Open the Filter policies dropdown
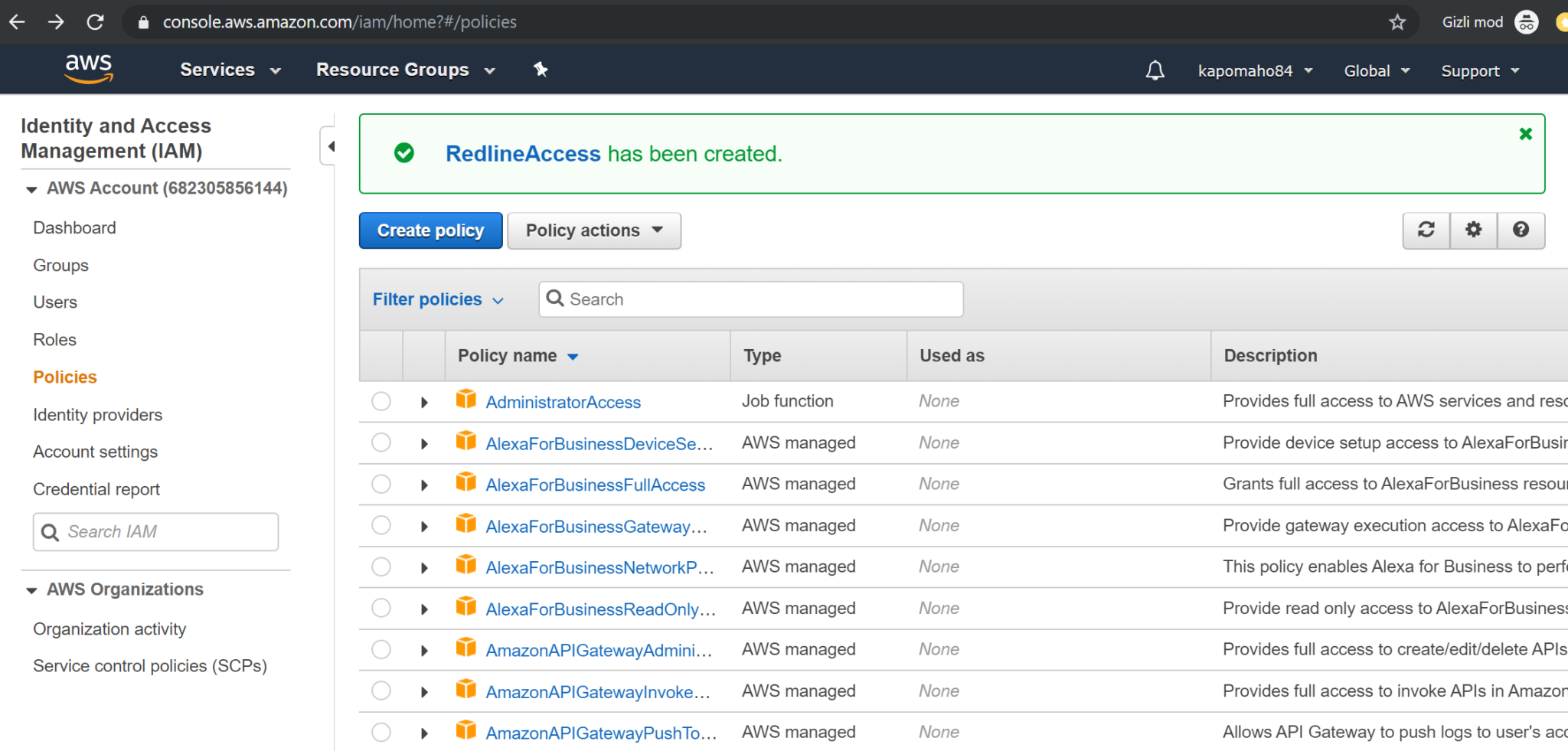Screen dimensions: 1568x751 (x=438, y=299)
